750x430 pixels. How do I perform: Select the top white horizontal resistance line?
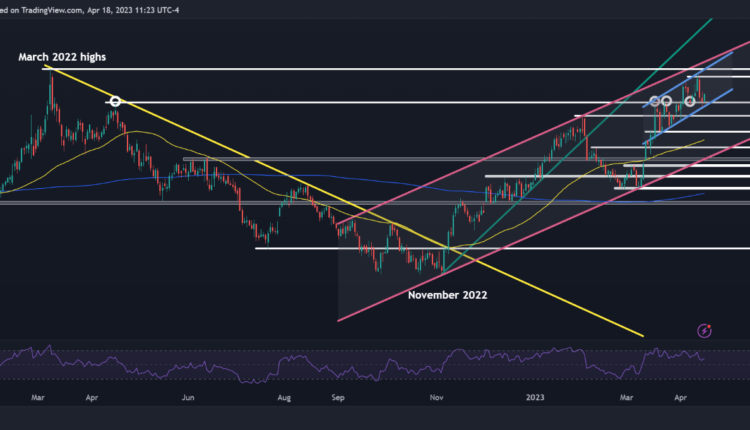tap(300, 69)
